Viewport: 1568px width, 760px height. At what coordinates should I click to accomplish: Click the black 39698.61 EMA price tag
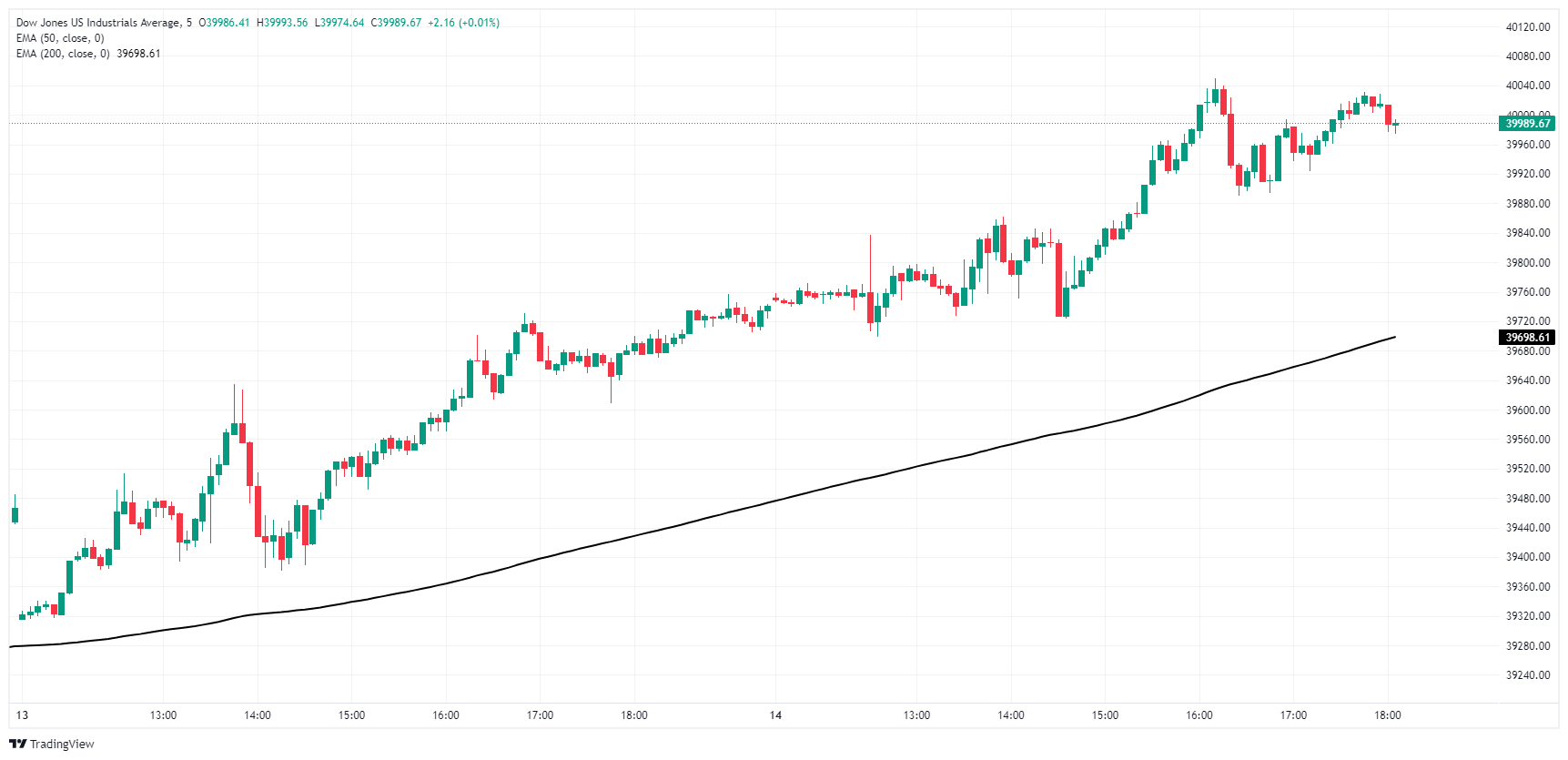click(x=1527, y=338)
